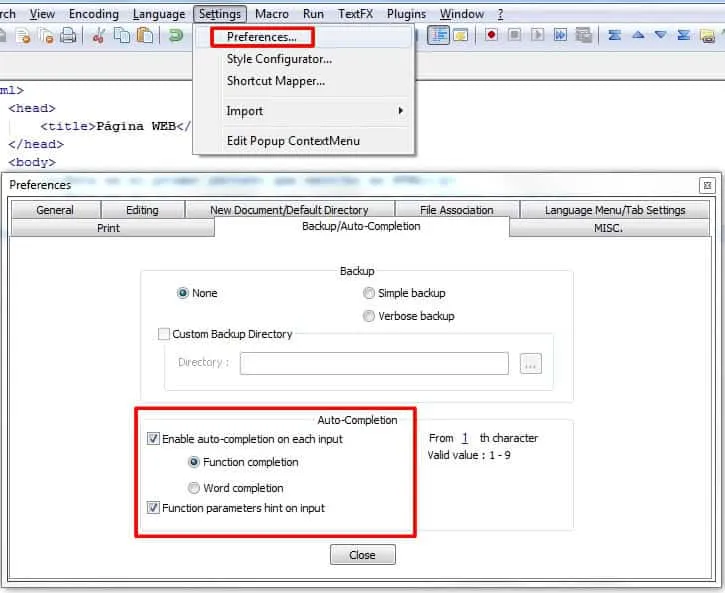Open the Macro menu
The width and height of the screenshot is (725, 593).
272,14
